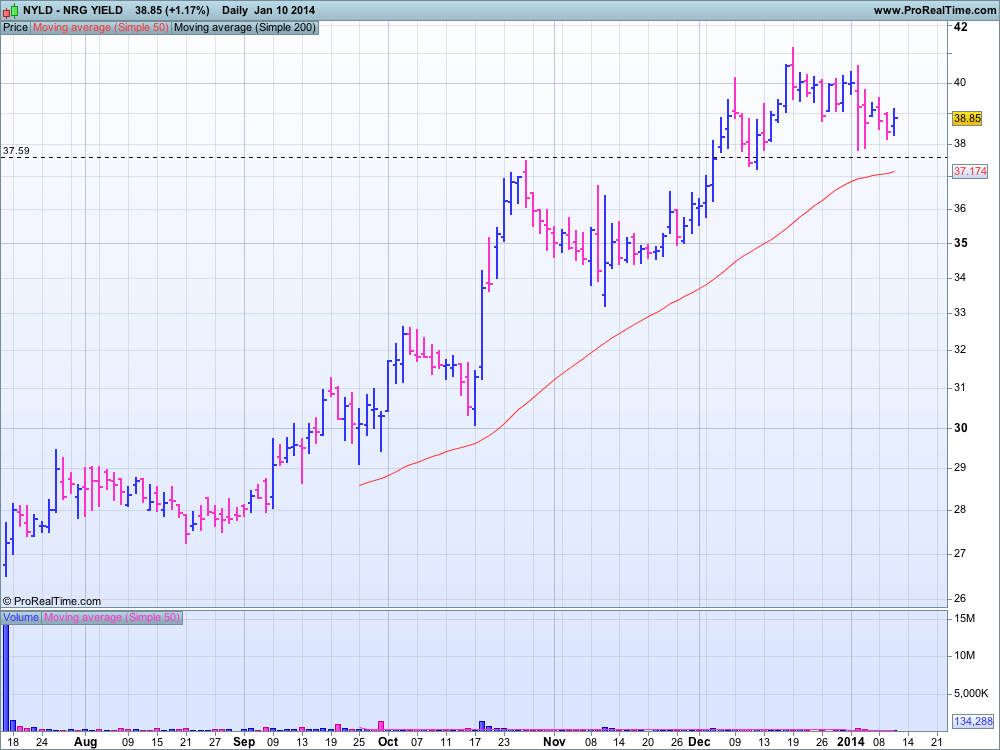Image resolution: width=1000 pixels, height=750 pixels.
Task: Click the 30 price axis label
Action: (x=960, y=428)
